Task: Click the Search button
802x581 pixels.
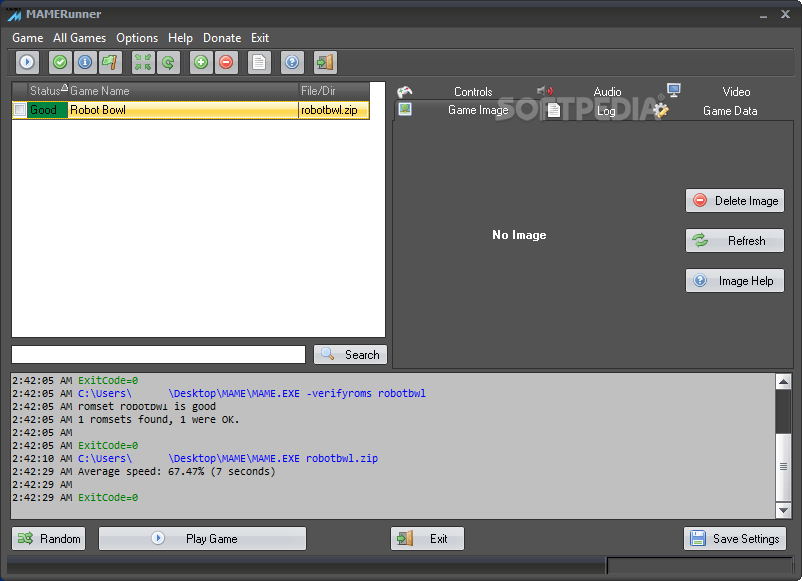Action: 350,354
